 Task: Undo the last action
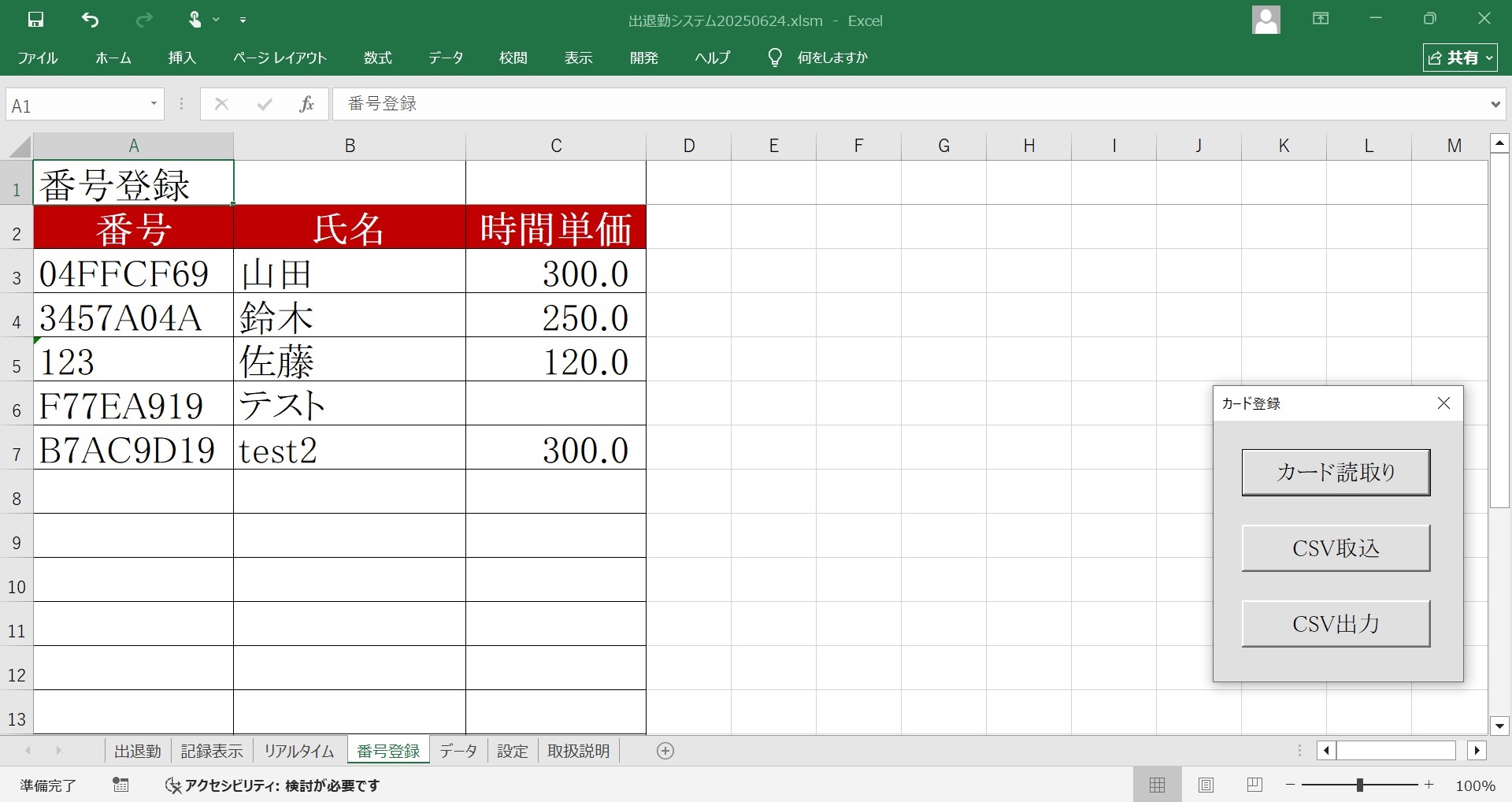pyautogui.click(x=90, y=20)
